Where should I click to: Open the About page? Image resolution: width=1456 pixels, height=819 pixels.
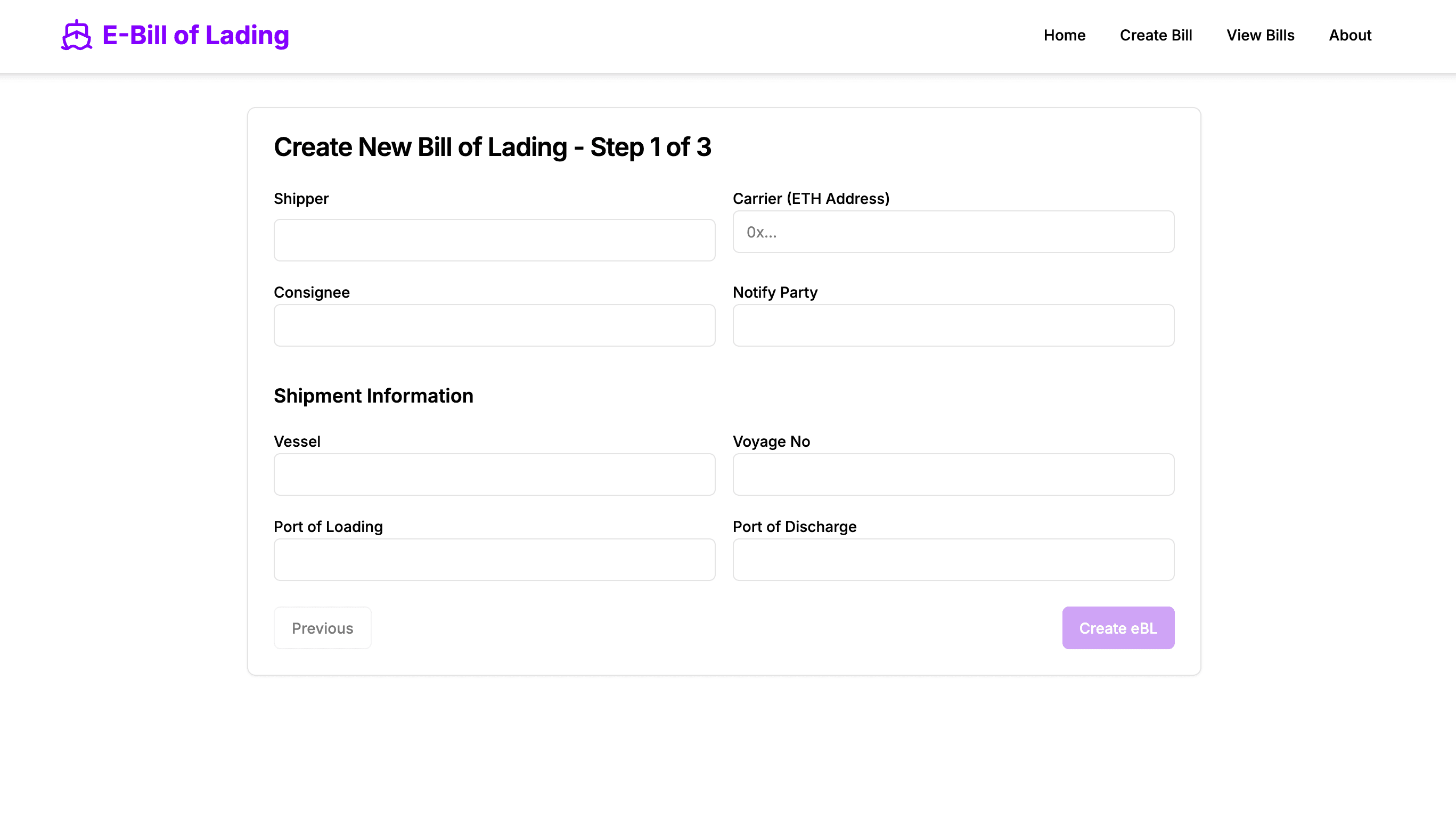coord(1349,35)
